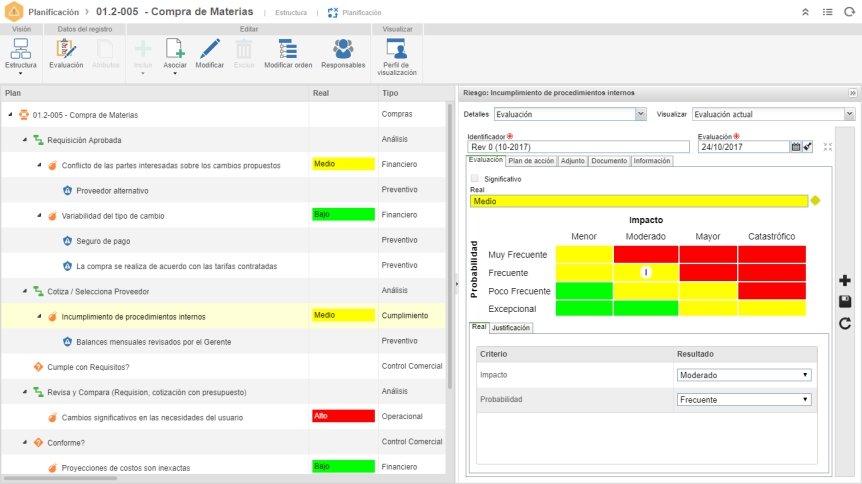Click the Identificador input field
Screen dimensions: 862x484
coord(578,147)
